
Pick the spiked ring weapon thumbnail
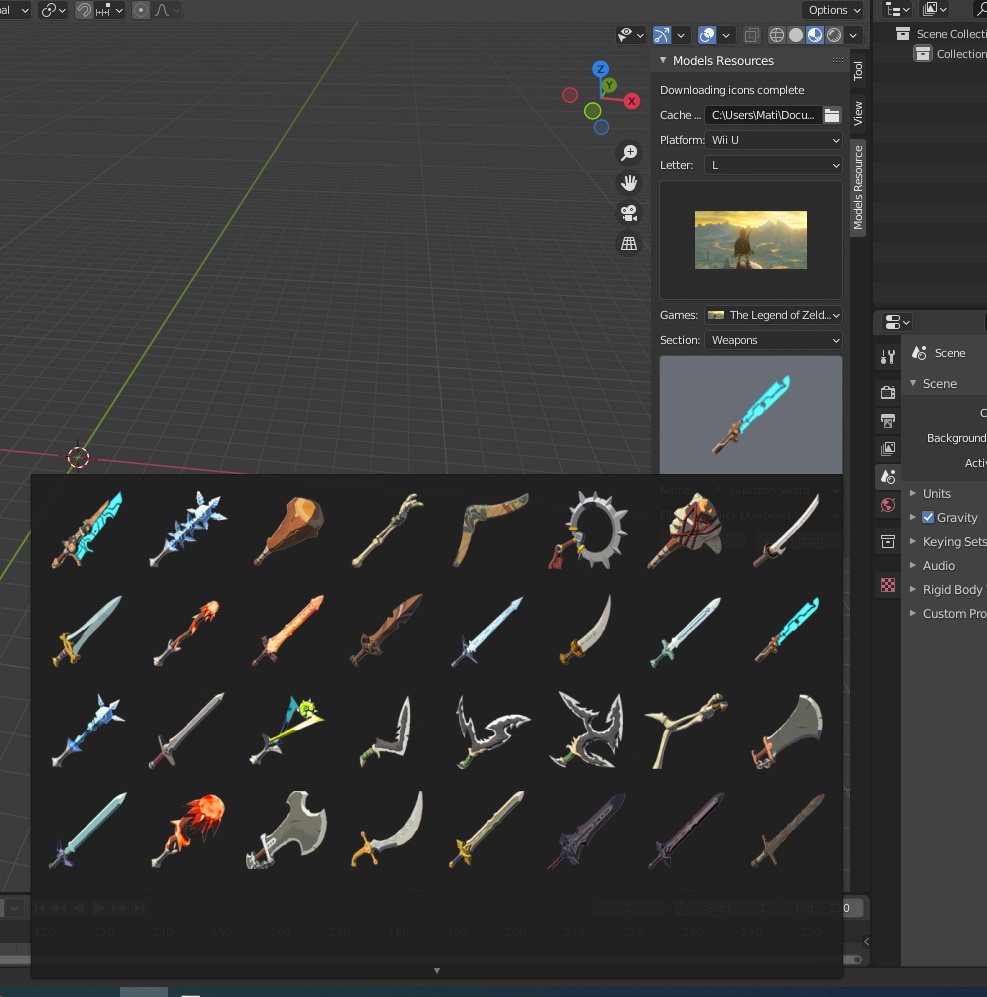click(x=590, y=530)
